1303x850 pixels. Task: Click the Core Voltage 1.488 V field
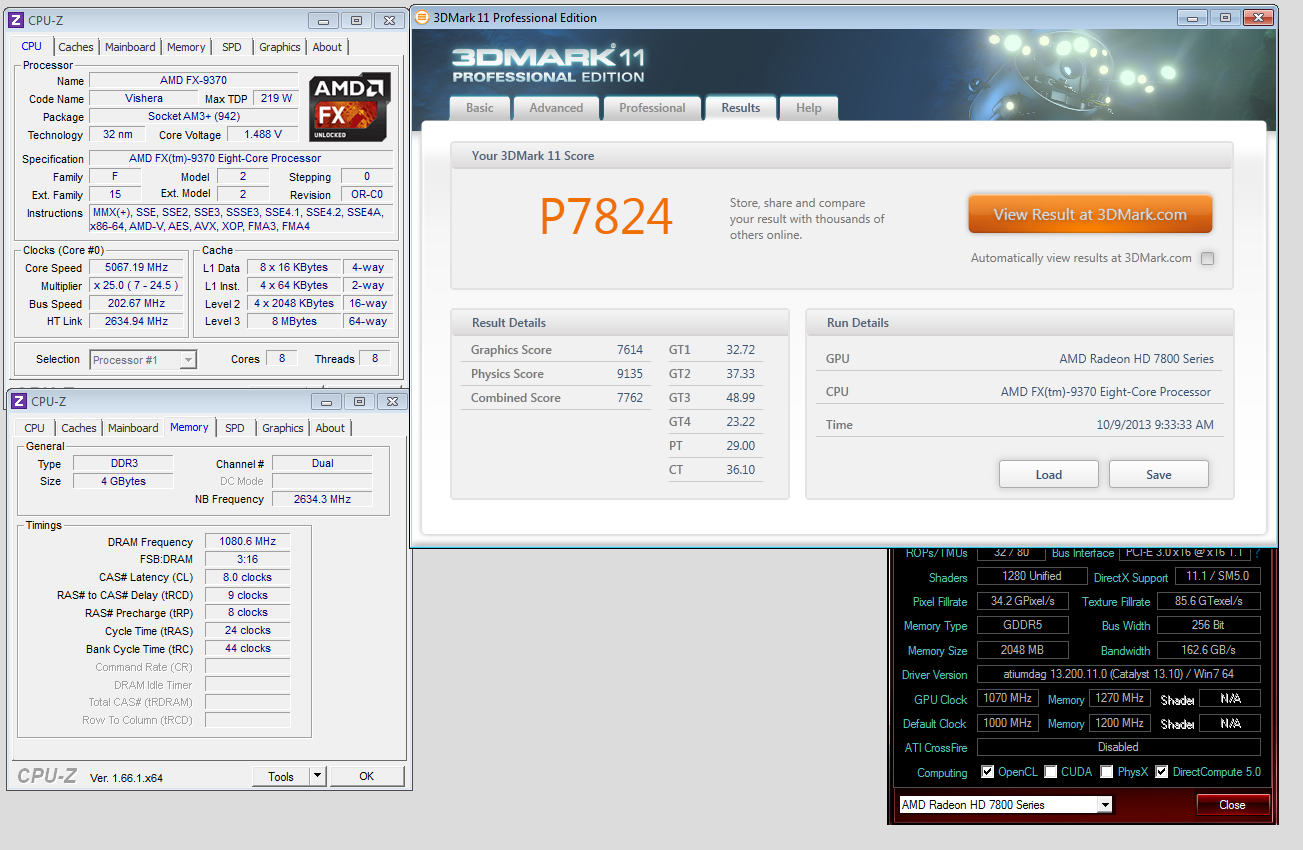tap(263, 135)
